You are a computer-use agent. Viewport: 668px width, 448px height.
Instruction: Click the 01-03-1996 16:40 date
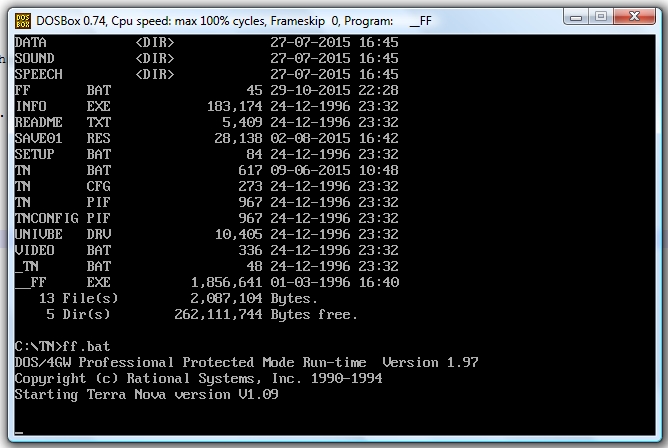click(x=334, y=282)
